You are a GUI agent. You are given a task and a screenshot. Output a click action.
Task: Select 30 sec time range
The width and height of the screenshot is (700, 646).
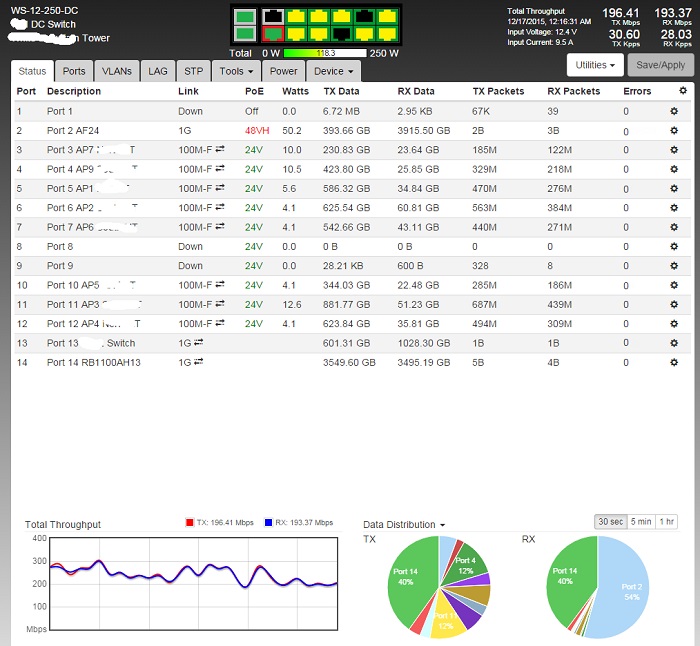[610, 521]
